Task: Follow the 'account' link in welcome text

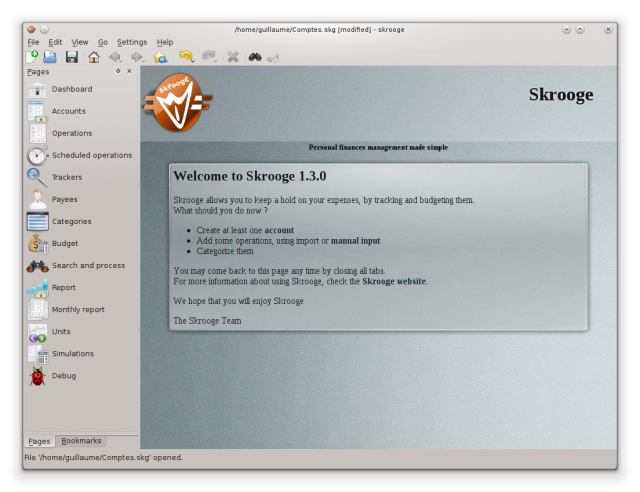Action: (x=279, y=230)
